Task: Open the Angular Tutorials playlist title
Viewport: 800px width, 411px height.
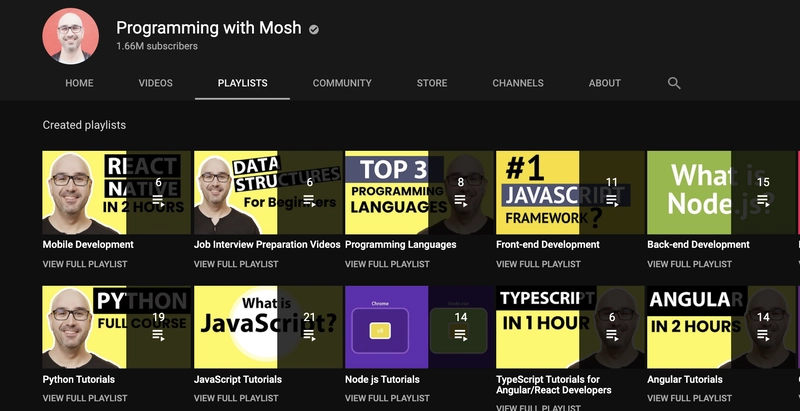Action: (x=685, y=379)
